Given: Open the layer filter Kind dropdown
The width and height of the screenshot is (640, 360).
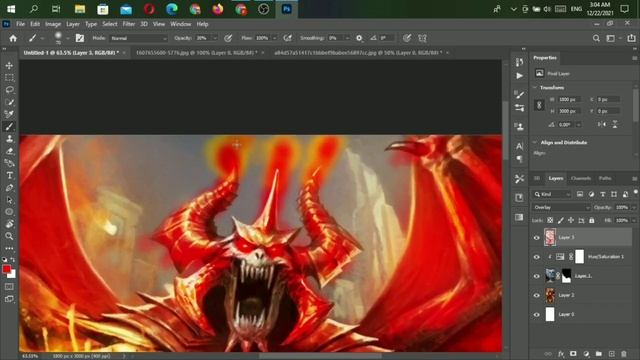Looking at the screenshot, I should [552, 194].
